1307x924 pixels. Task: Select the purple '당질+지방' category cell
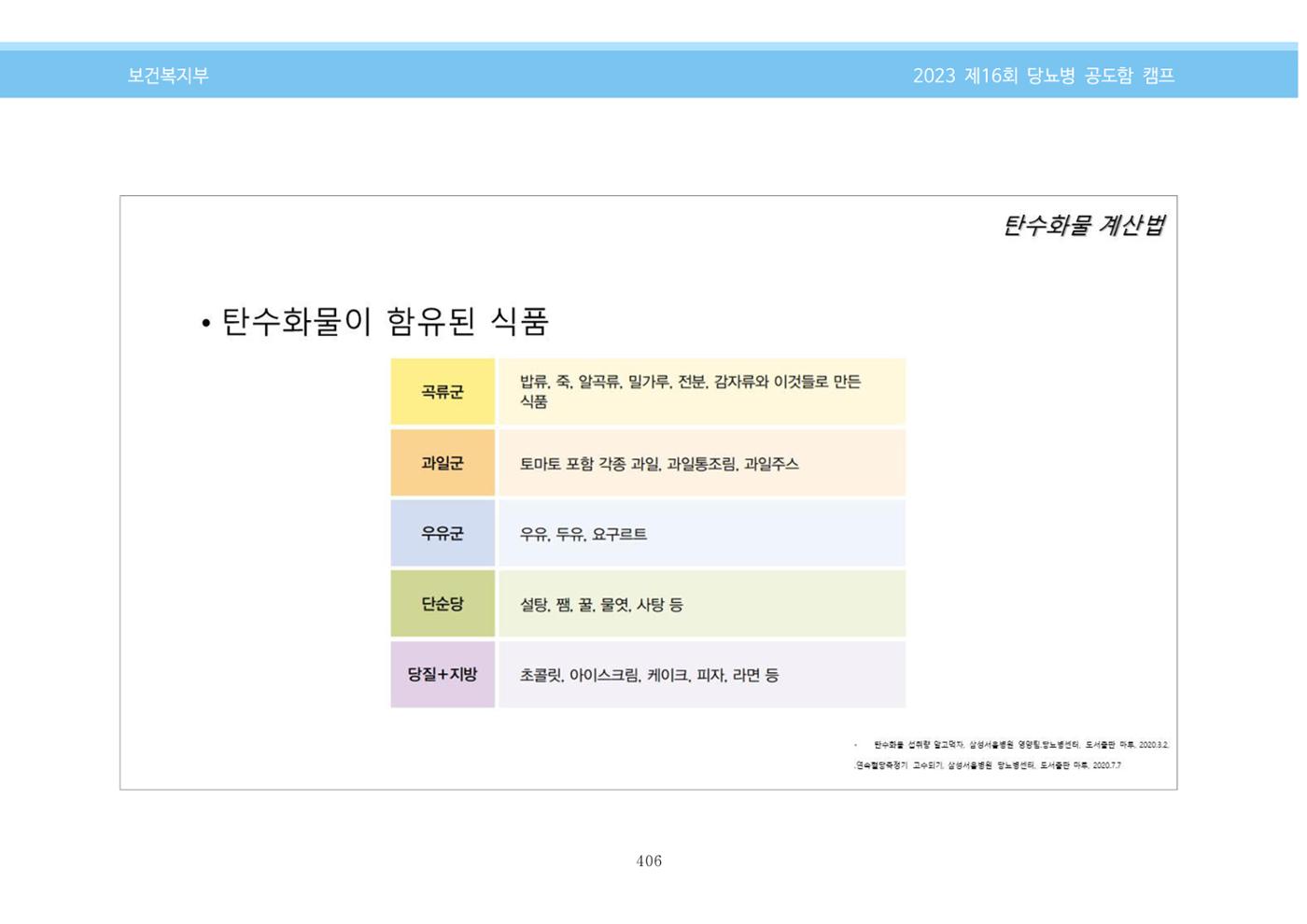tap(443, 674)
